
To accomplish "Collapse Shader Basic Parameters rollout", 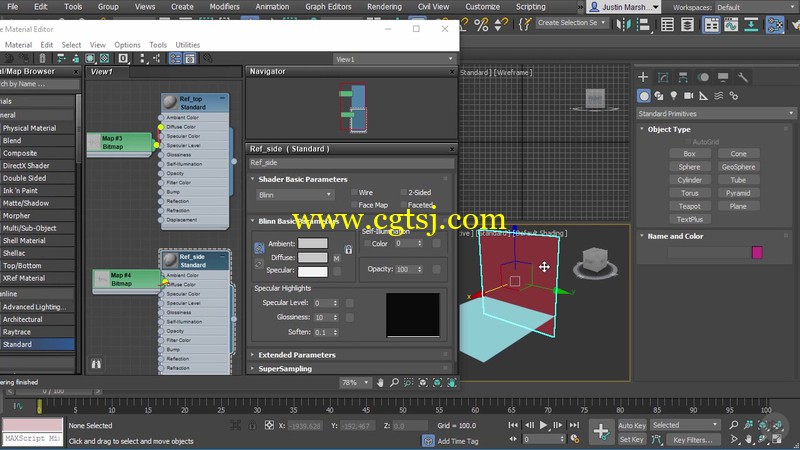I will click(303, 179).
